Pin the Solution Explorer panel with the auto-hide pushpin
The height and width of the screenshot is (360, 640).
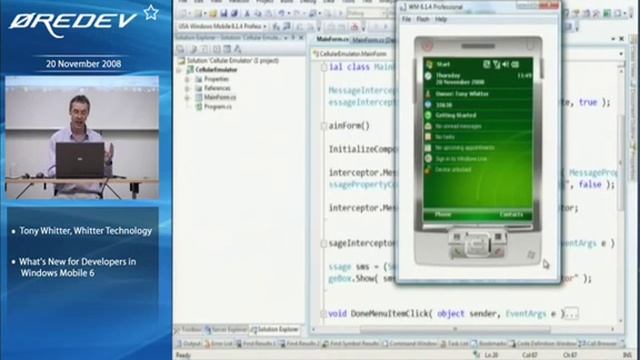click(293, 38)
